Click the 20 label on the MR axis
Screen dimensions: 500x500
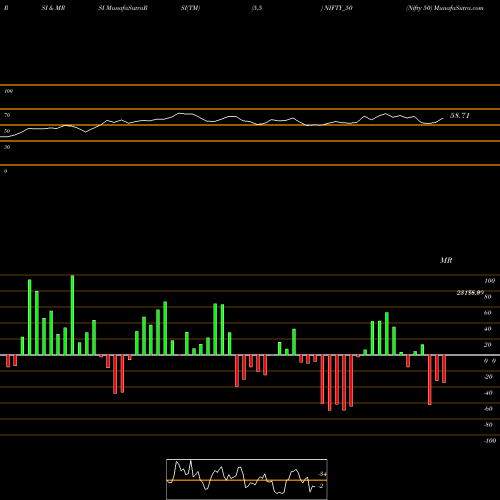[487, 345]
